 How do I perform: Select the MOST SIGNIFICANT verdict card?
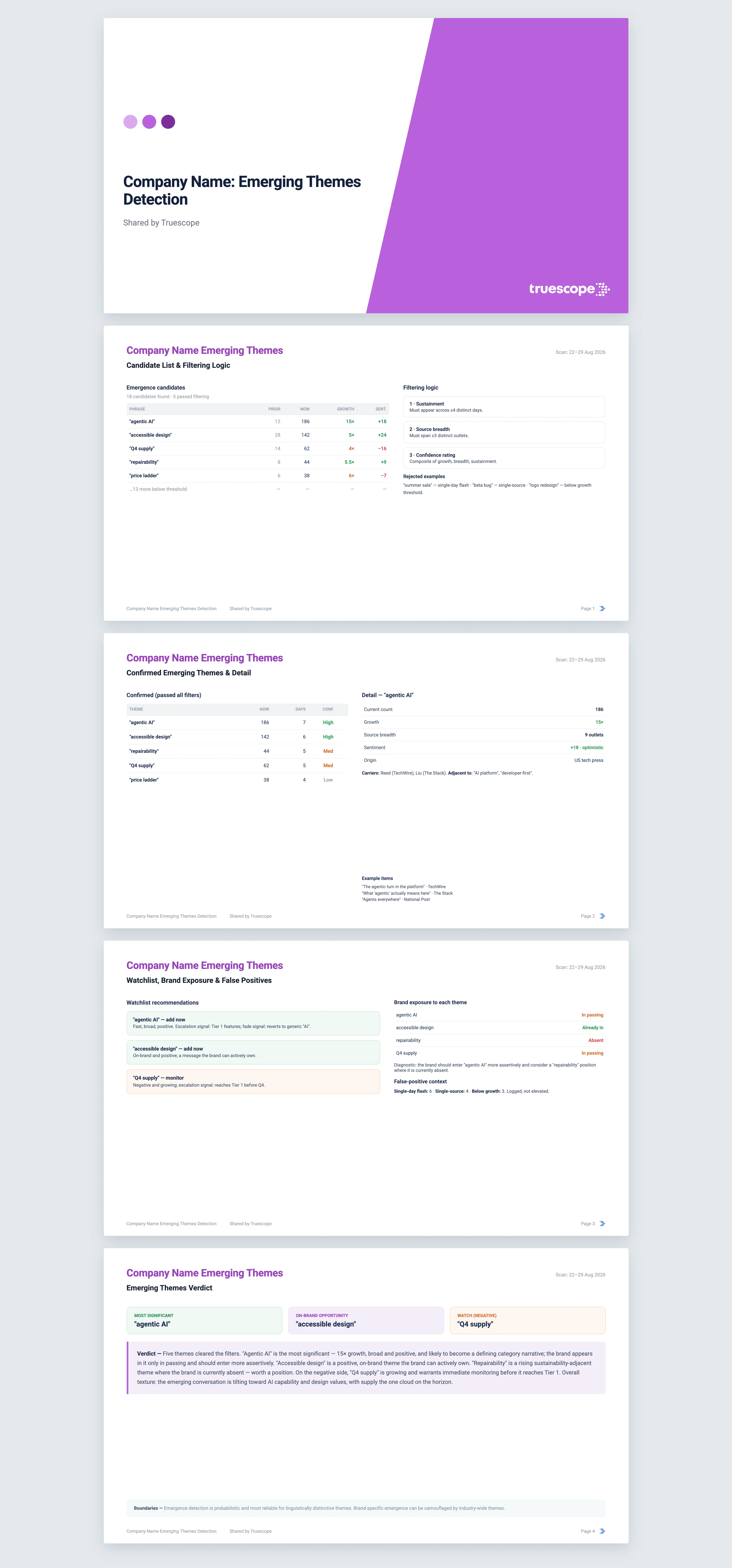[205, 1320]
